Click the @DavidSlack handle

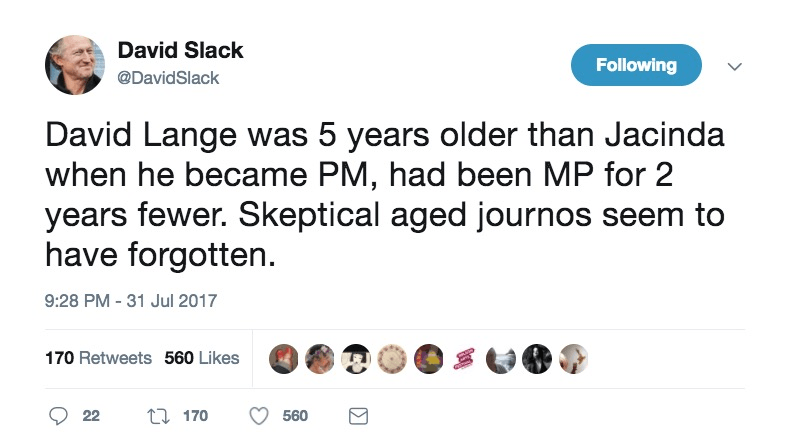[x=169, y=77]
